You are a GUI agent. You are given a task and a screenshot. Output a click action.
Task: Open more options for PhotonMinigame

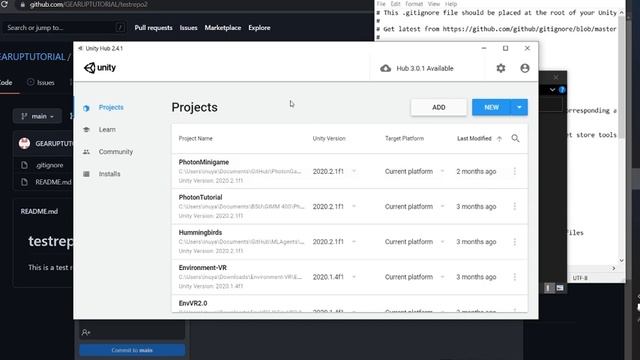515,171
